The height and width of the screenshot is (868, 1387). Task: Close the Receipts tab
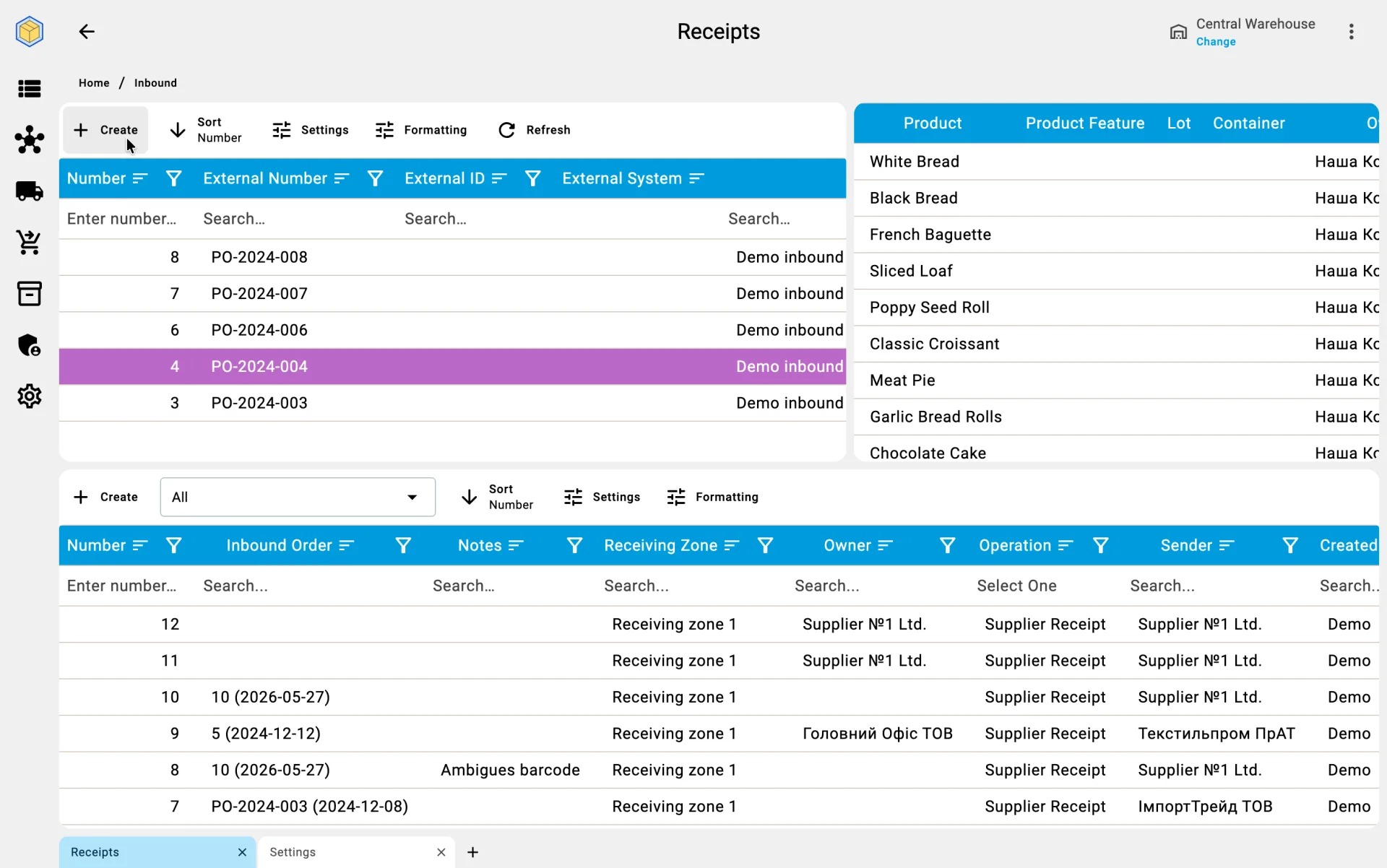point(242,852)
